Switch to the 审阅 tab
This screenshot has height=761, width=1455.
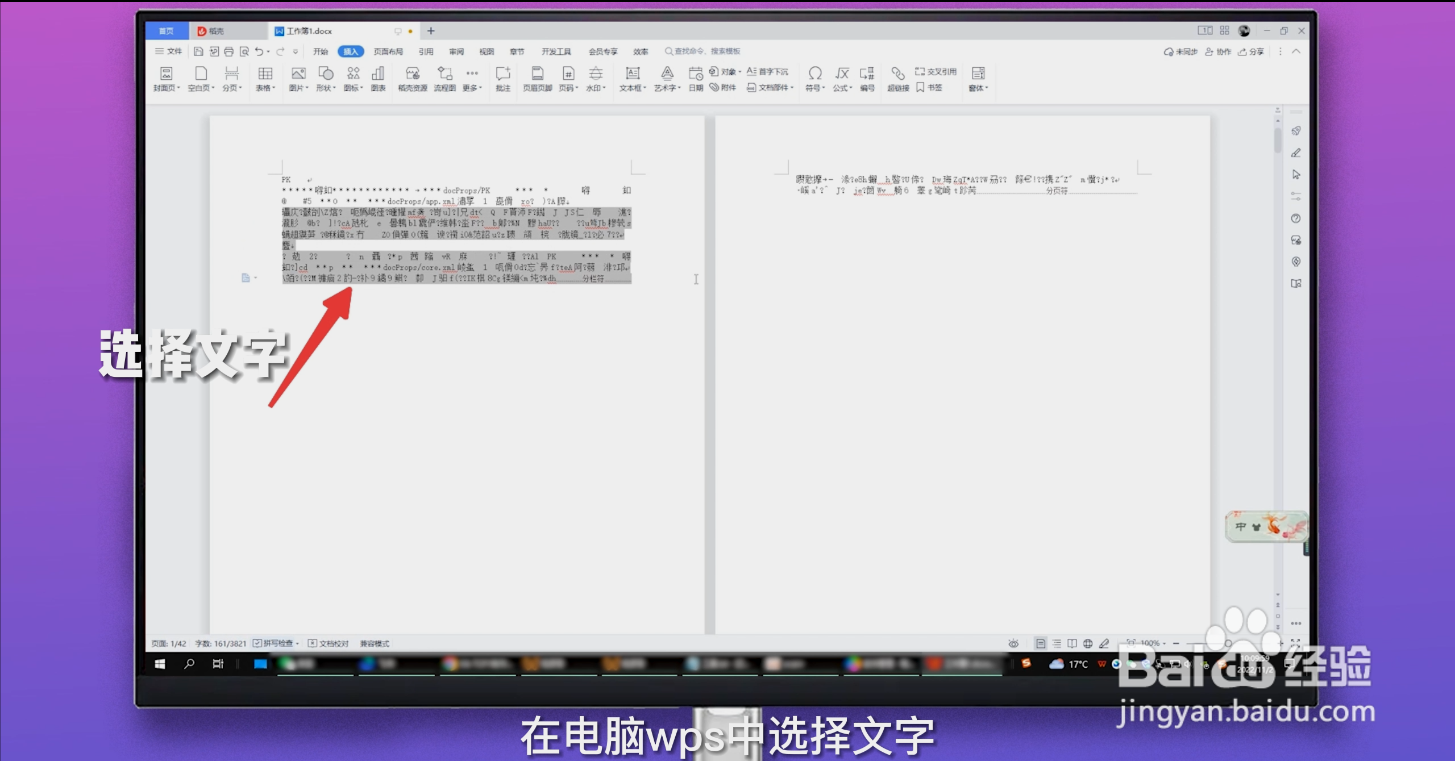coord(456,51)
